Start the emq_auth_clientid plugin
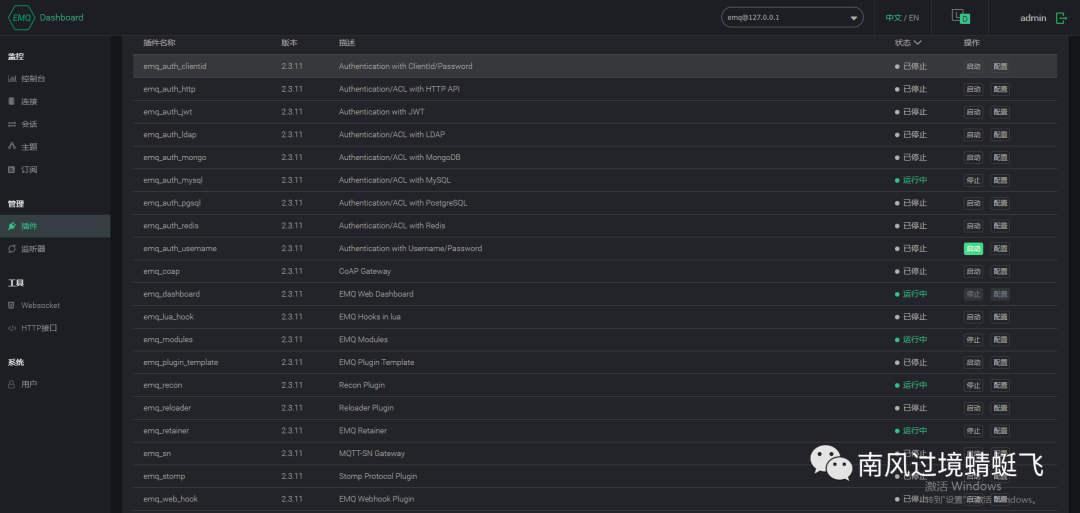The width and height of the screenshot is (1080, 513). (x=973, y=66)
